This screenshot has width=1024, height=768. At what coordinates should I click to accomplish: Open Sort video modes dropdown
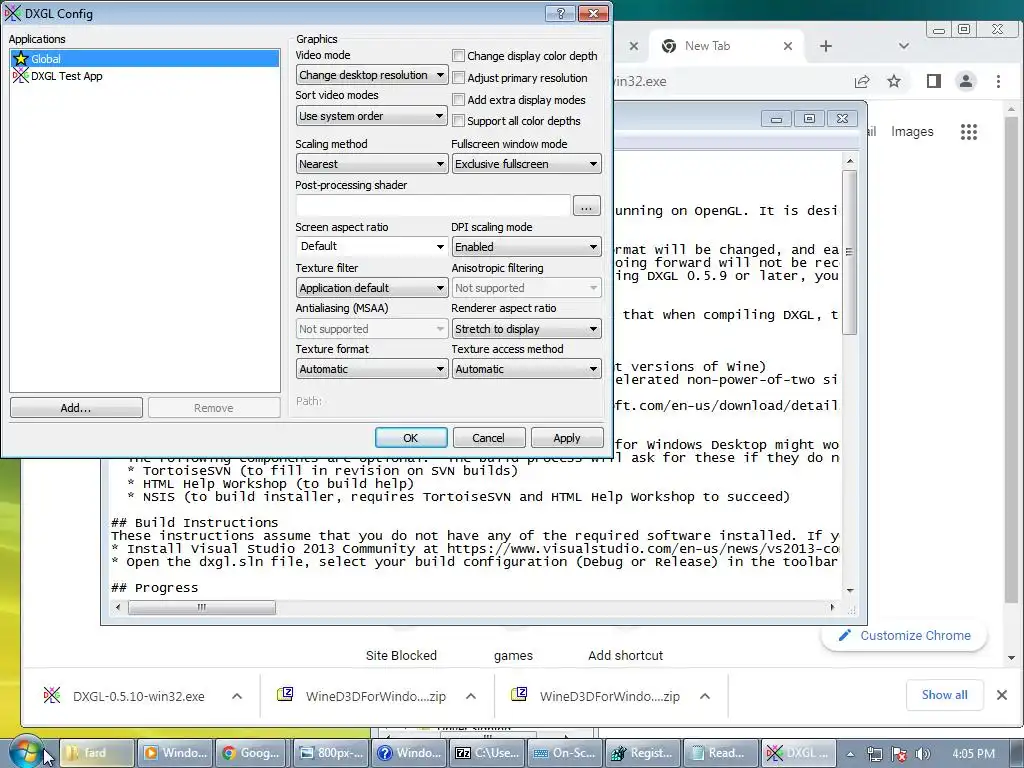(372, 116)
